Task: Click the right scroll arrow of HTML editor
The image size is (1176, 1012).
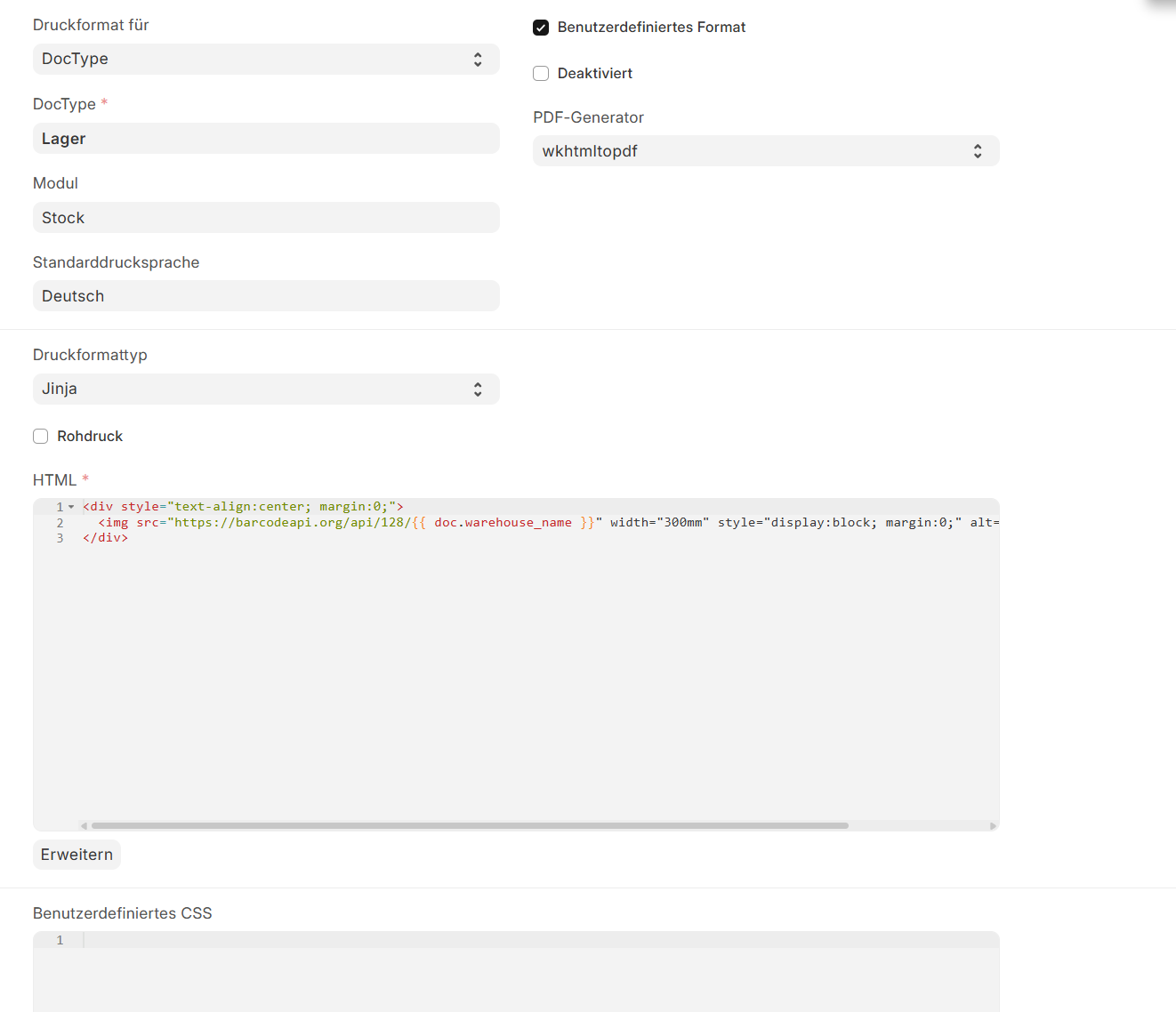Action: pos(993,826)
